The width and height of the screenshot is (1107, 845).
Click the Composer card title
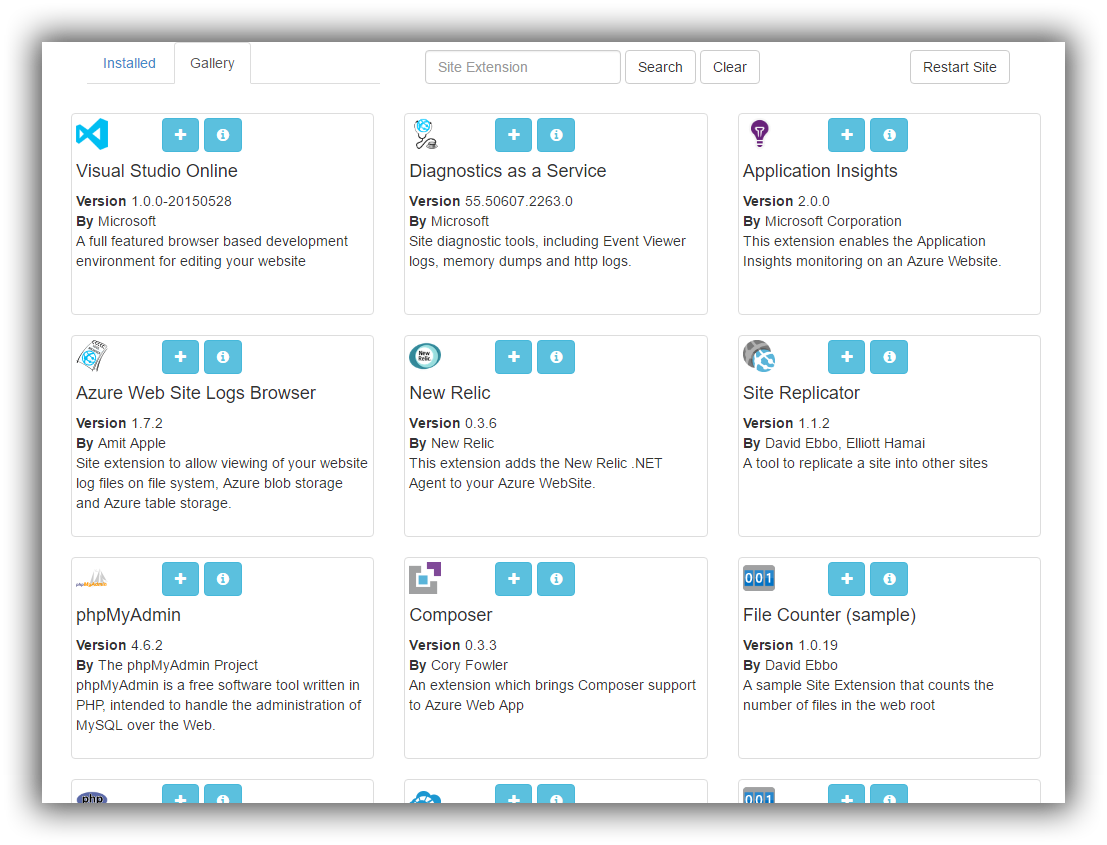(451, 616)
